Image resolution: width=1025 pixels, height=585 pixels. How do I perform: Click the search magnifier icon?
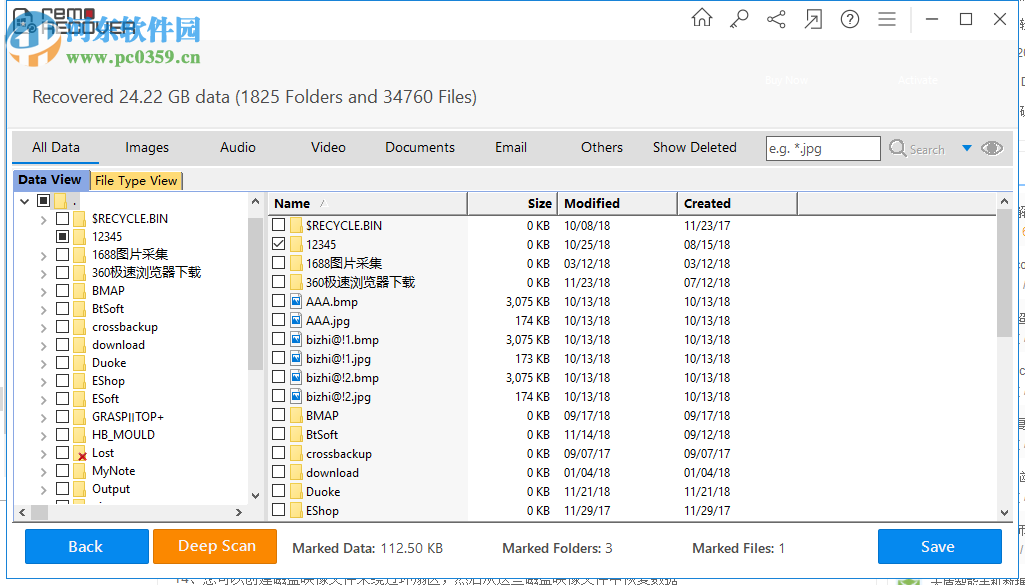[900, 148]
